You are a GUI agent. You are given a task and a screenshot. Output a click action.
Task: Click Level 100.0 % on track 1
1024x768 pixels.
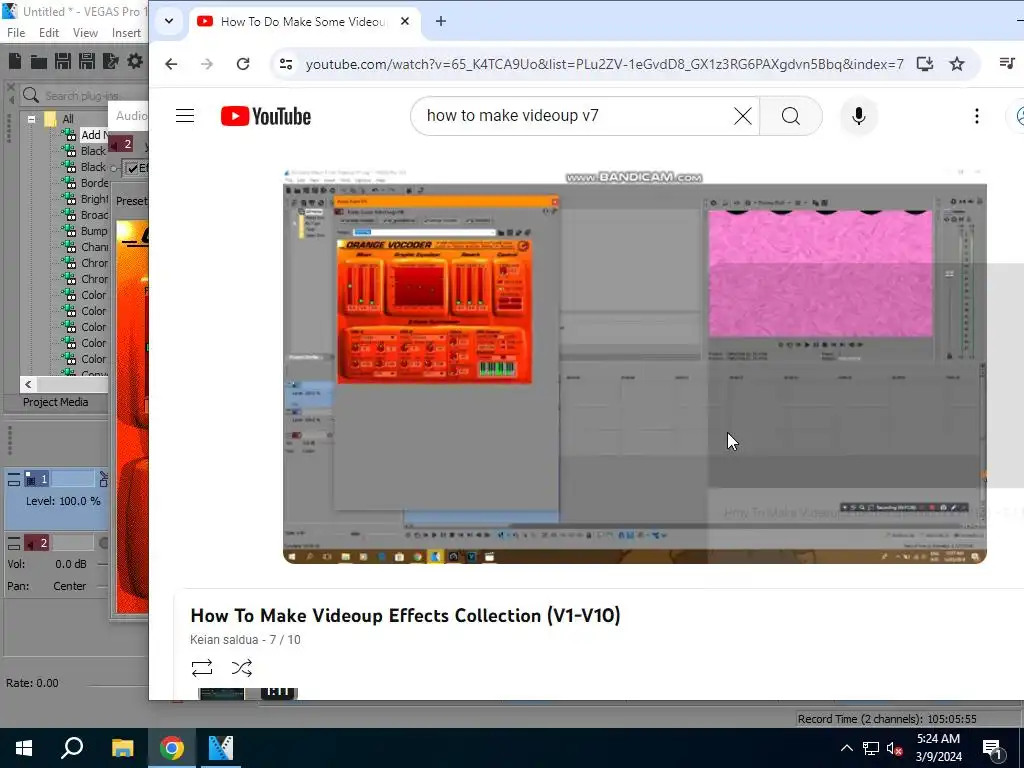pyautogui.click(x=63, y=502)
